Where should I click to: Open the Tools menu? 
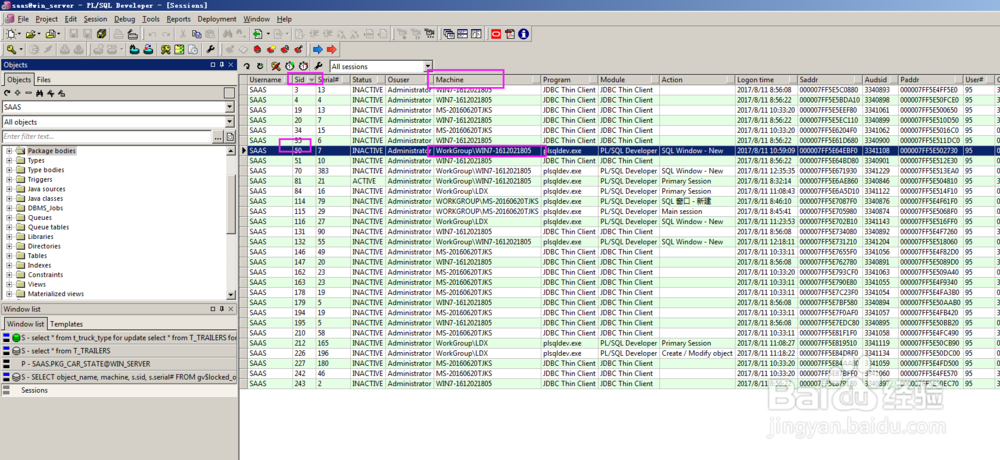pos(151,19)
